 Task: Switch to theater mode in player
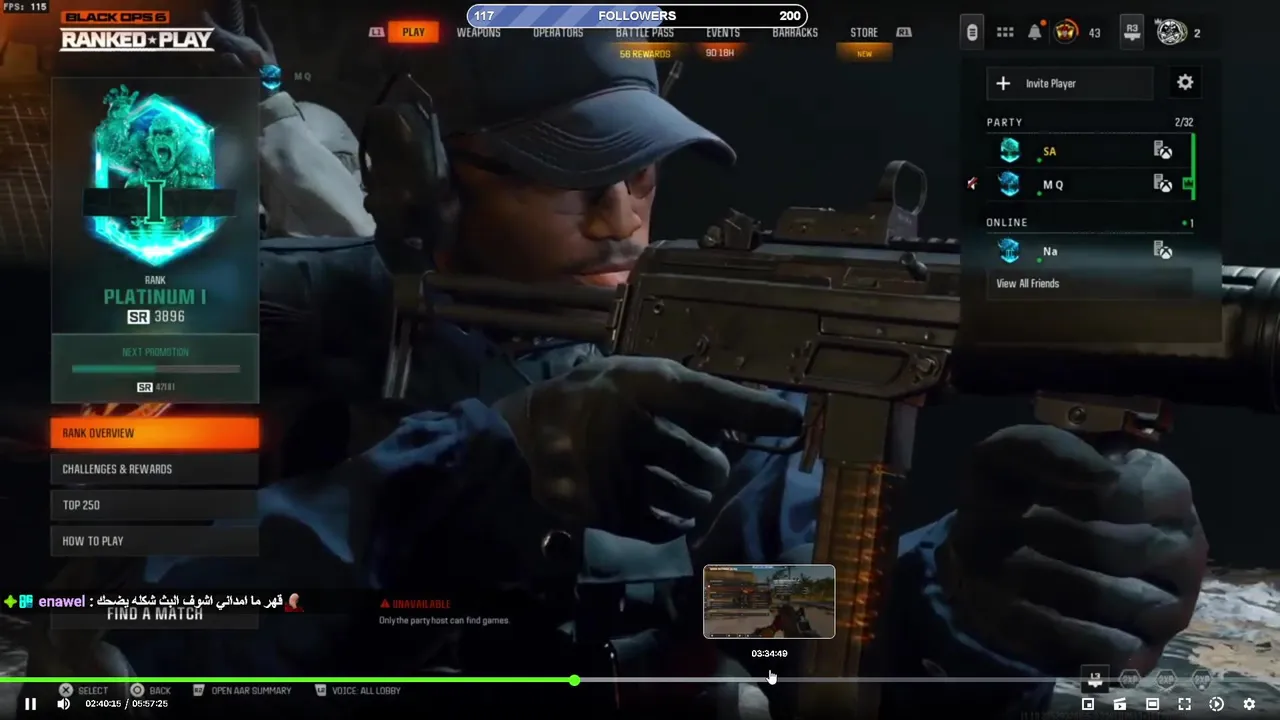1152,704
